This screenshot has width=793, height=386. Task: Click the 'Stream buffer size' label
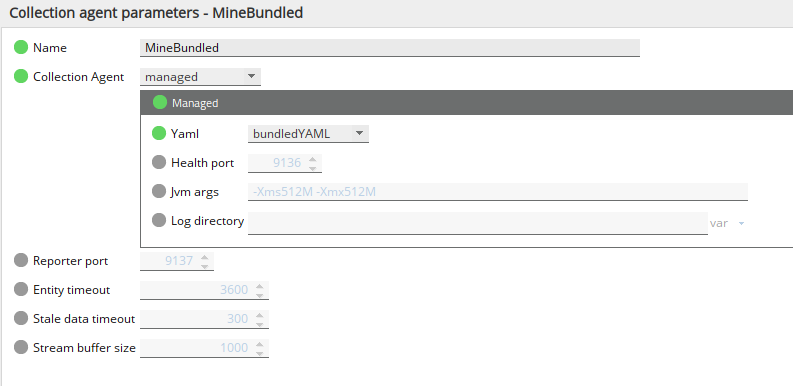pos(84,348)
